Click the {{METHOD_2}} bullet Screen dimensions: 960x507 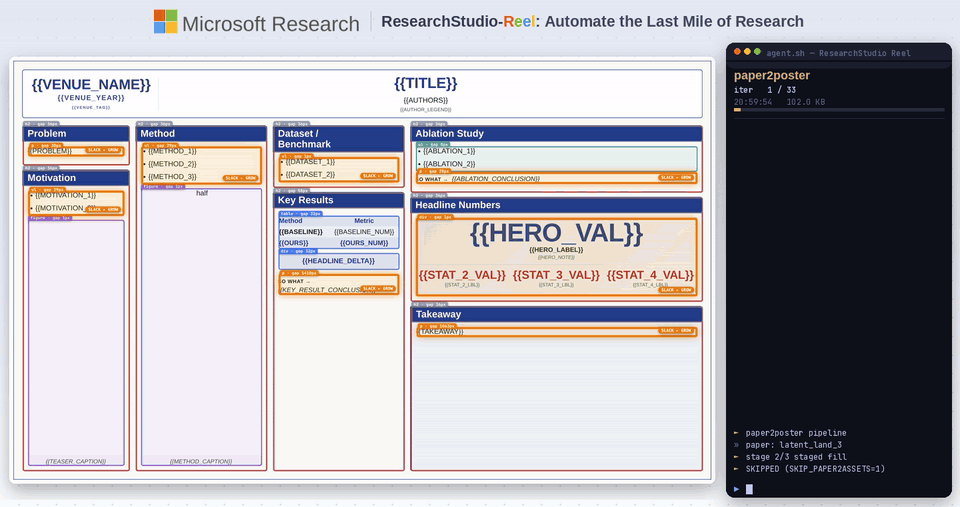click(172, 164)
